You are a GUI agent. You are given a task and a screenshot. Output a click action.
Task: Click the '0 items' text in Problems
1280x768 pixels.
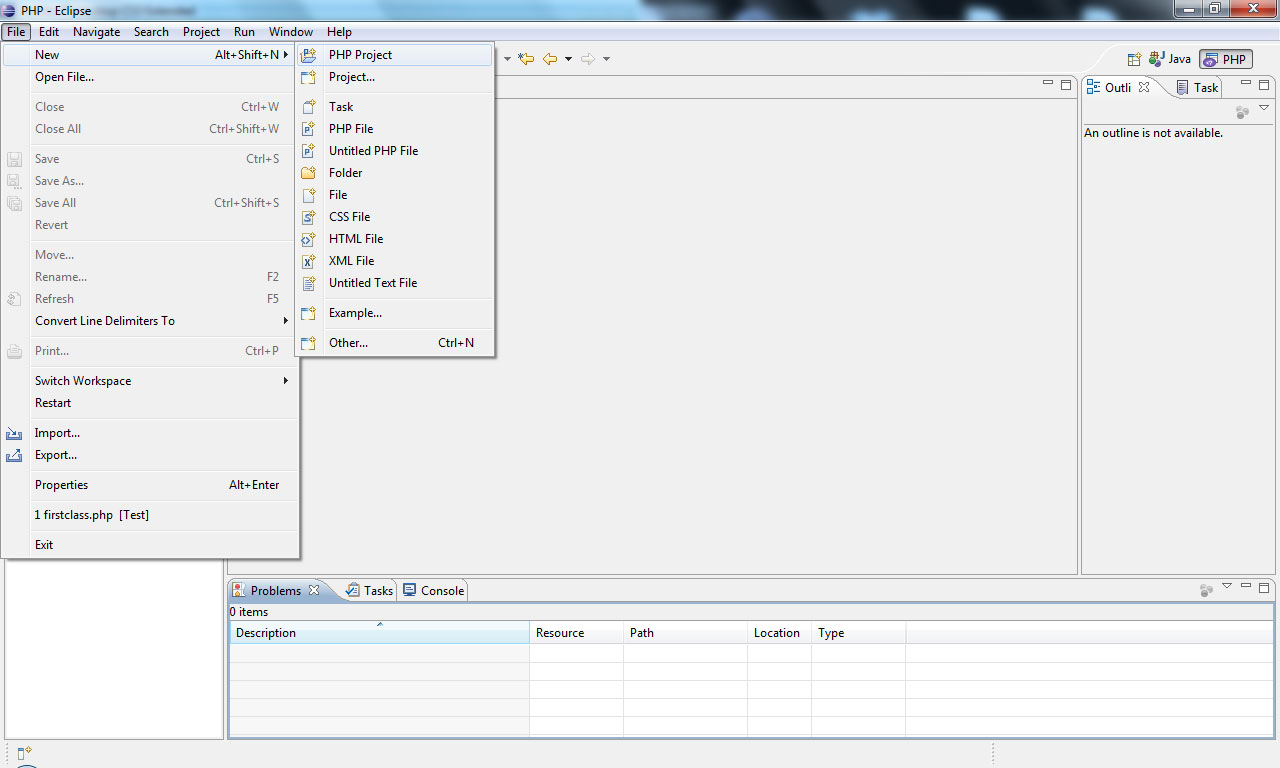[249, 612]
